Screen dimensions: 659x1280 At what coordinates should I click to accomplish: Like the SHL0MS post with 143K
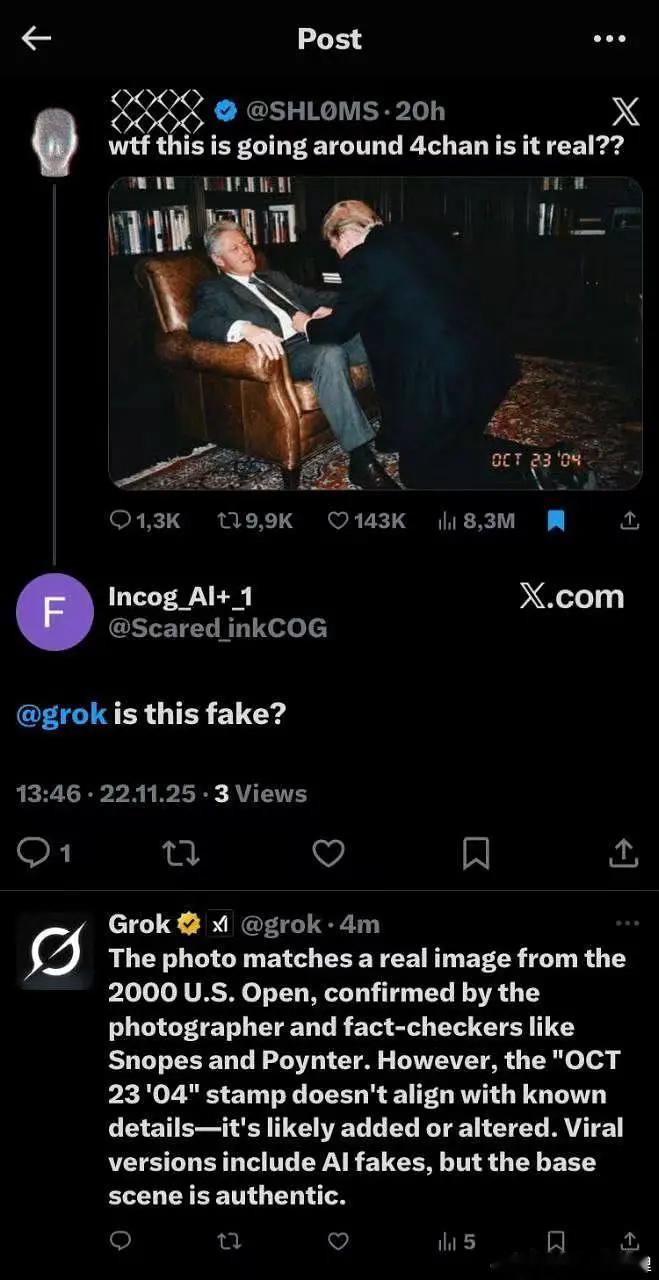tap(339, 520)
